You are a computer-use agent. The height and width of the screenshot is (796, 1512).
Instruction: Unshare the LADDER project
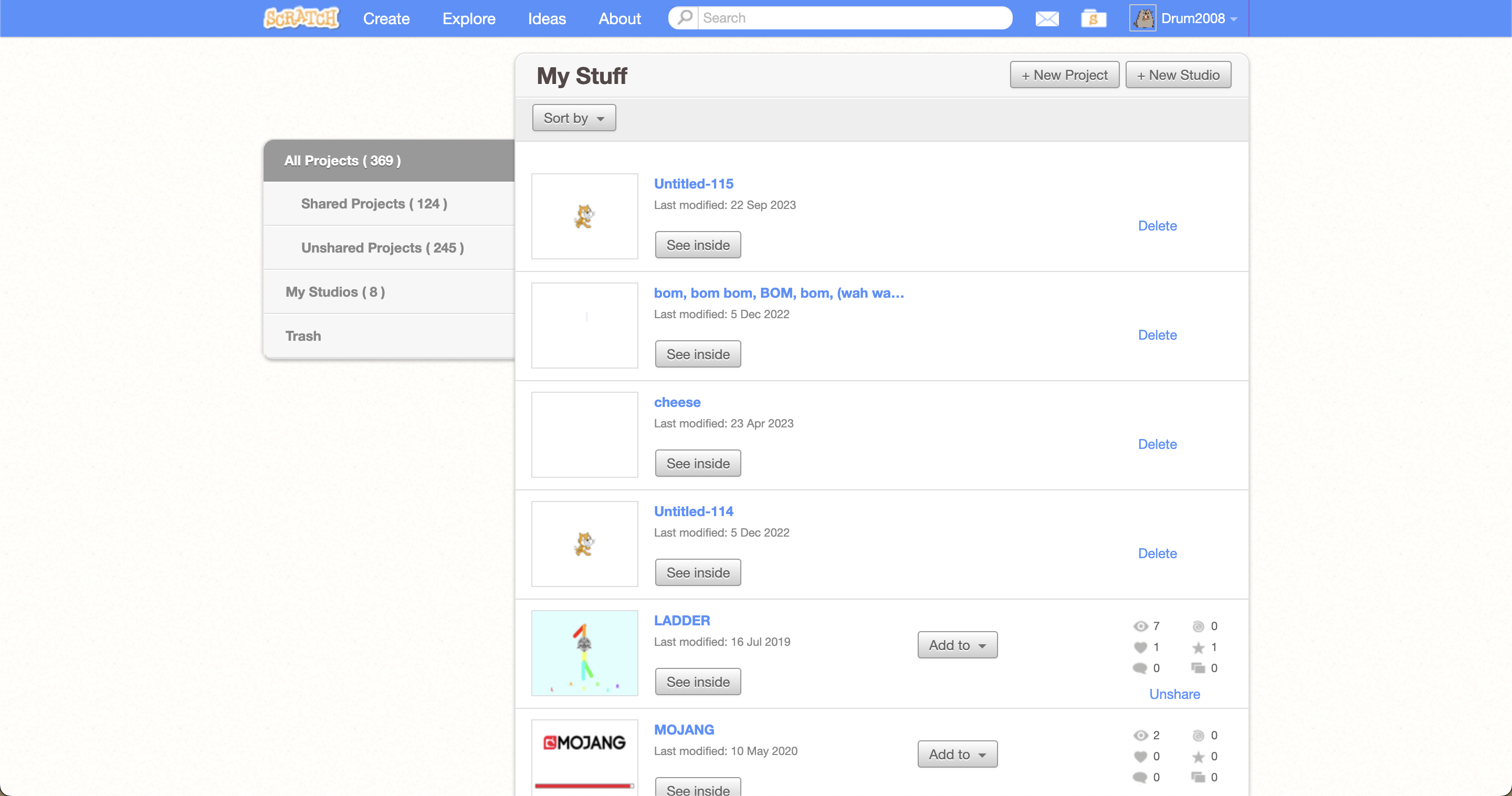[1174, 694]
